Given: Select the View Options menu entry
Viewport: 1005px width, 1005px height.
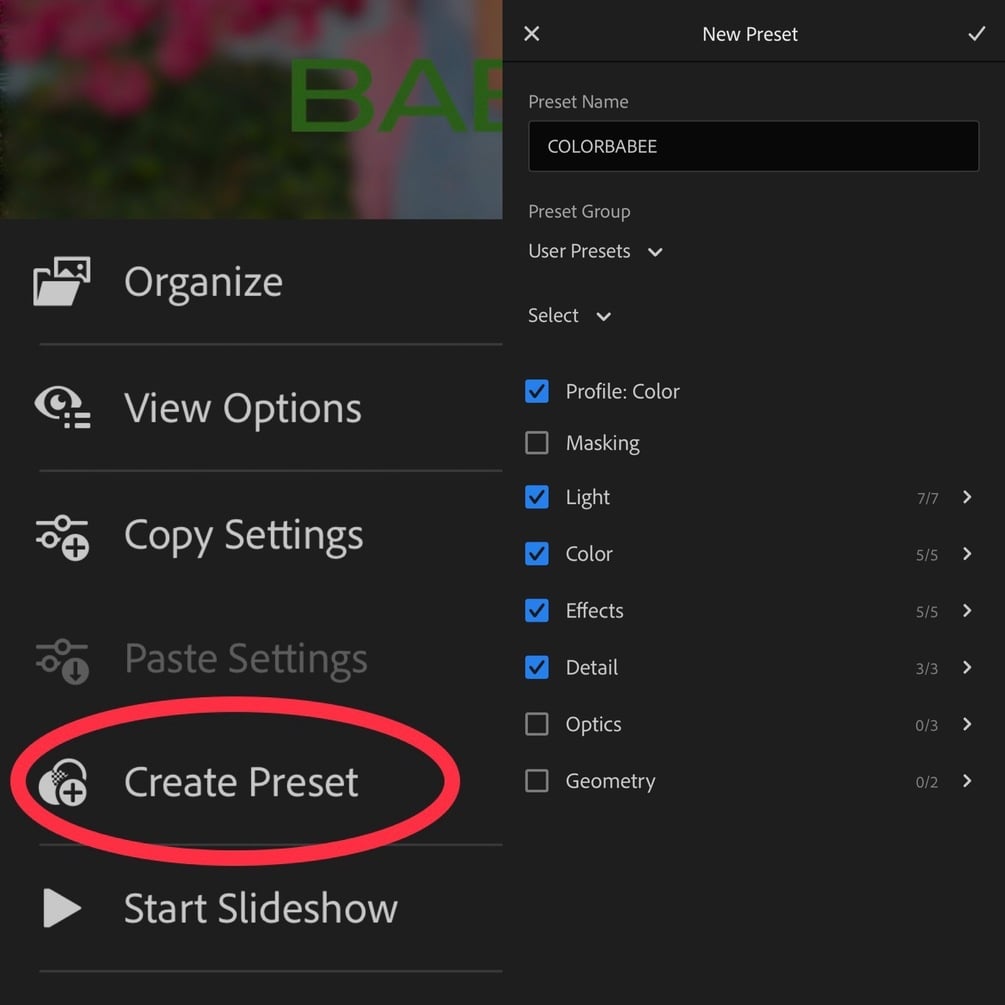Looking at the screenshot, I should click(x=242, y=408).
